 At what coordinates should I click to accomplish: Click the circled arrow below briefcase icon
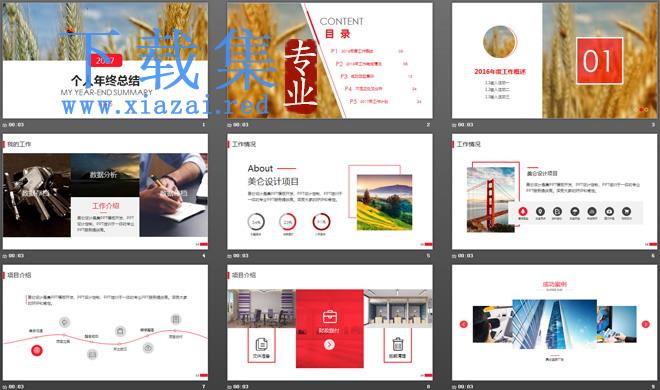(330, 345)
